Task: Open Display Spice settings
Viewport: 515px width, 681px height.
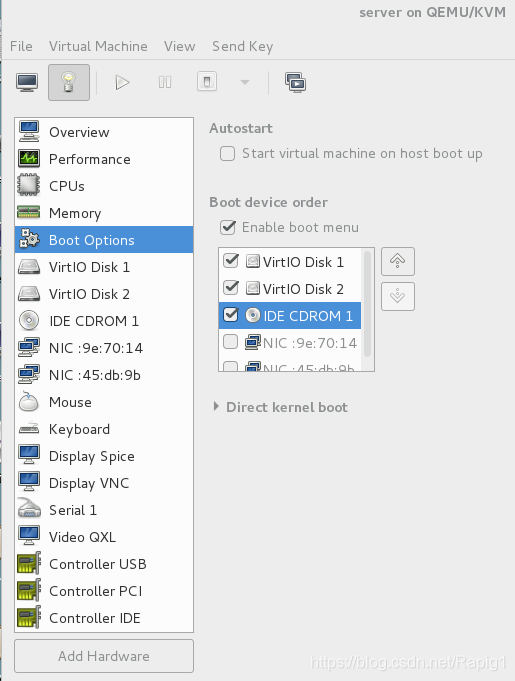Action: pyautogui.click(x=104, y=456)
